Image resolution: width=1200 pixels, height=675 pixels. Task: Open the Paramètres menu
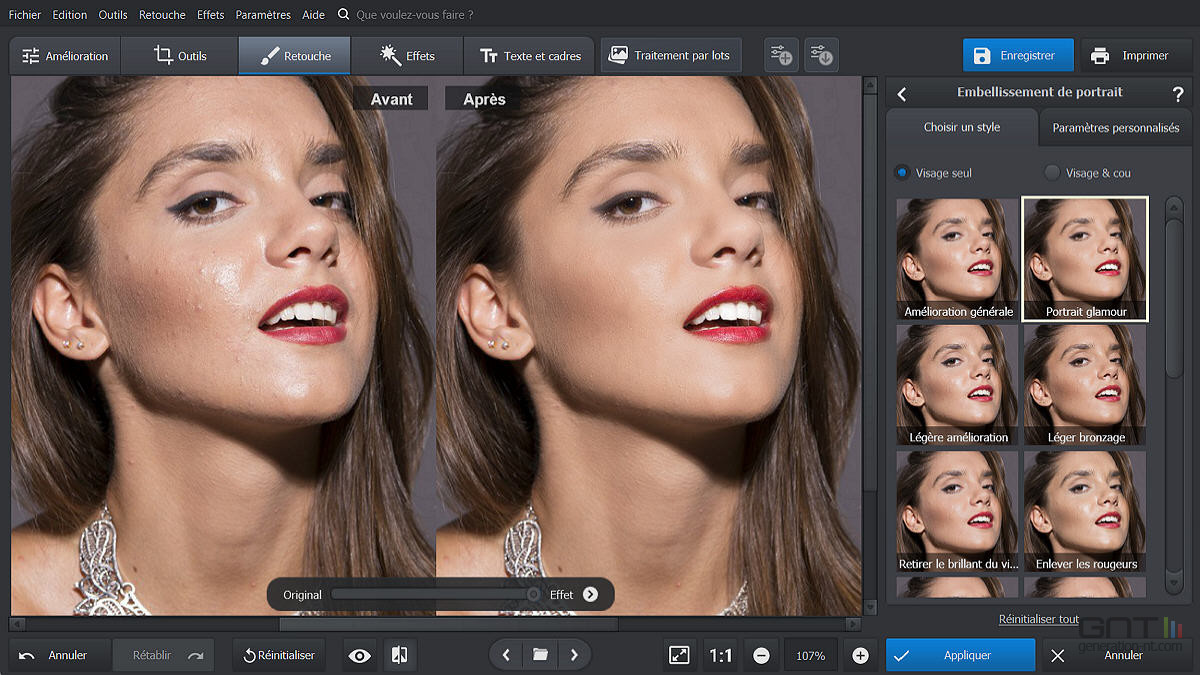point(262,14)
